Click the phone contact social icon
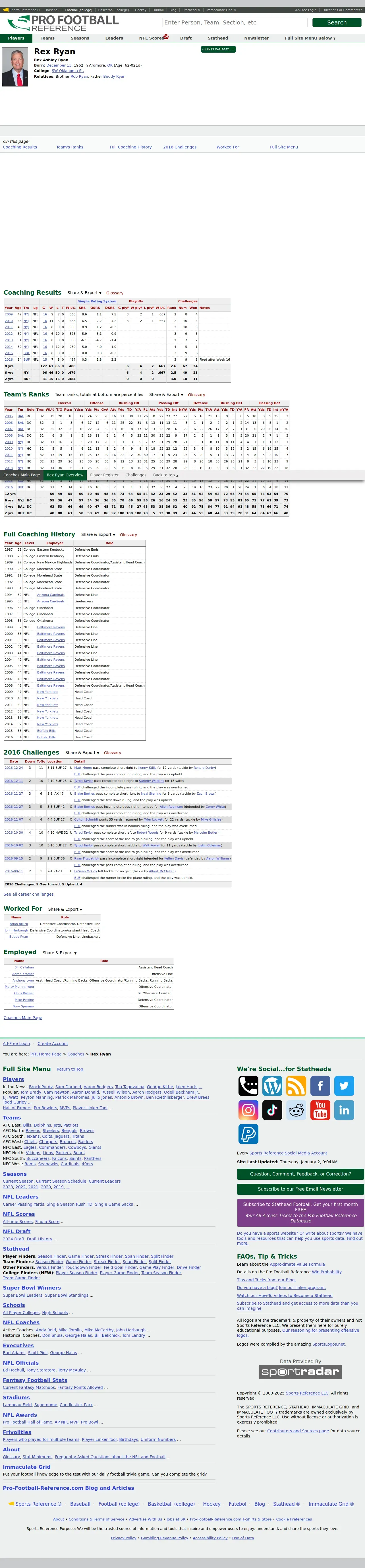This screenshot has width=365, height=1568. coord(248,1086)
